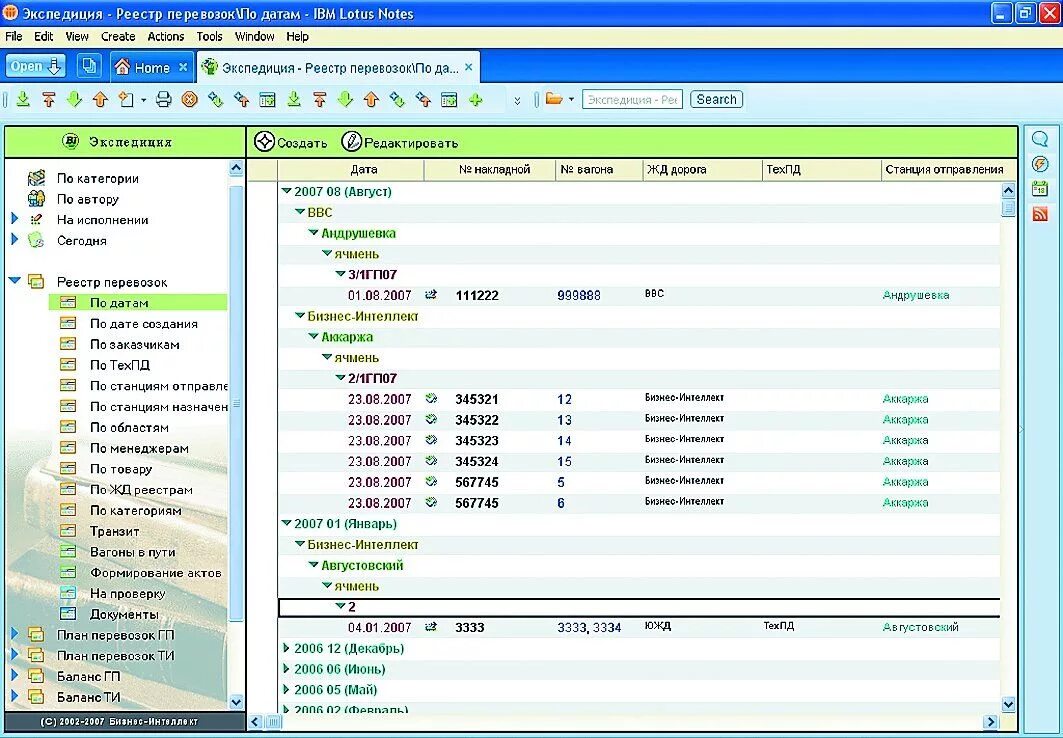Expand the Баланс ГП navigator folder
1063x738 pixels.
pos(14,676)
